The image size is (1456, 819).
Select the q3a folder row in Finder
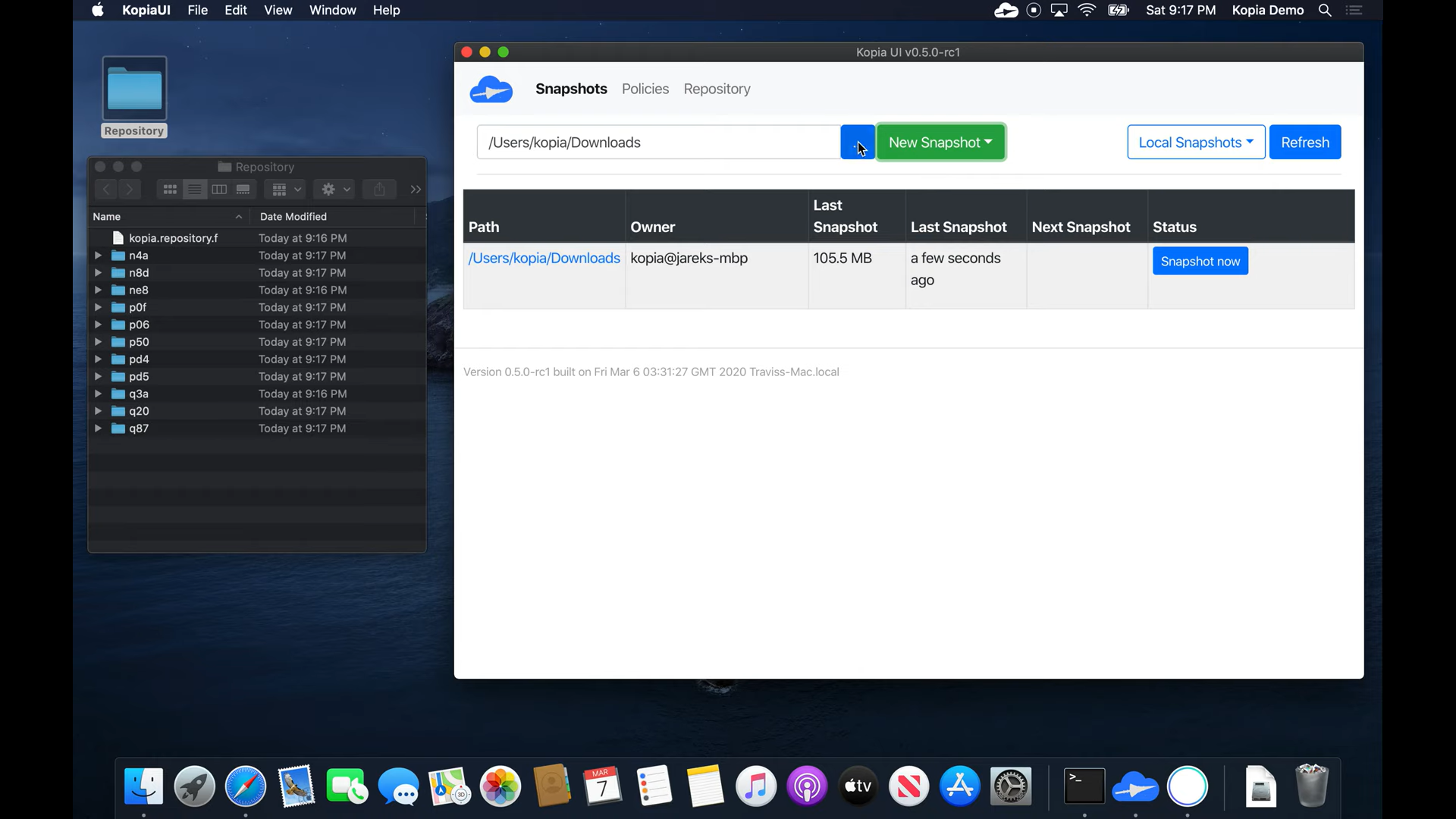(x=256, y=394)
